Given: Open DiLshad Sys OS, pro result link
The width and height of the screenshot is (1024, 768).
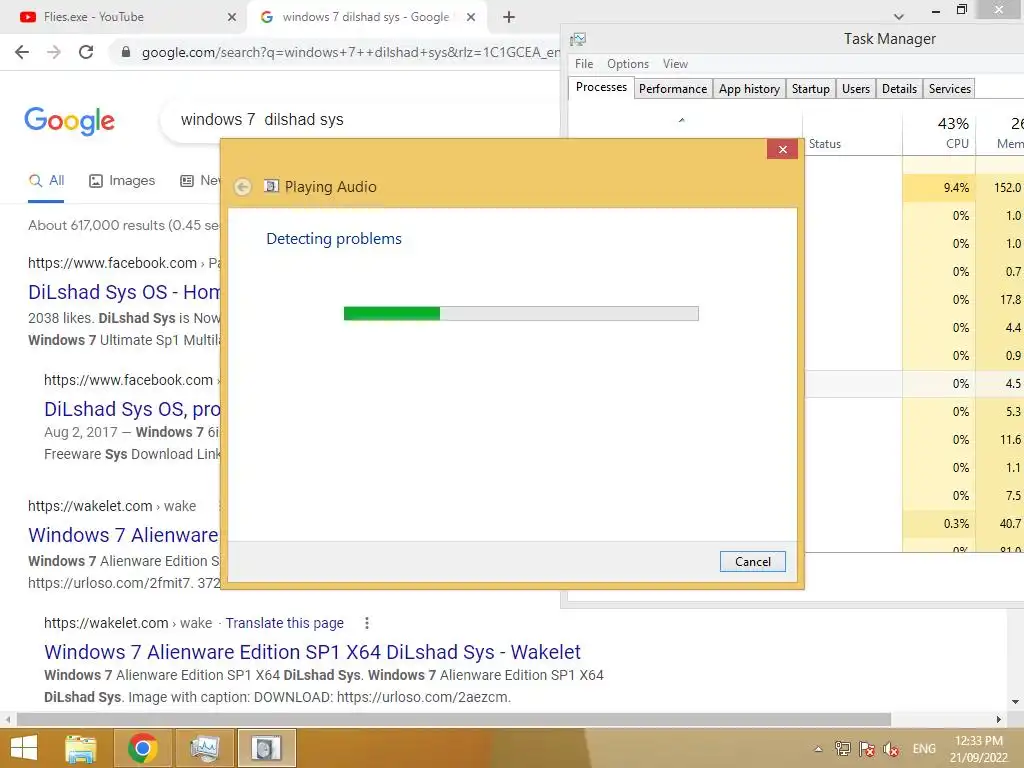Looking at the screenshot, I should click(x=132, y=409).
